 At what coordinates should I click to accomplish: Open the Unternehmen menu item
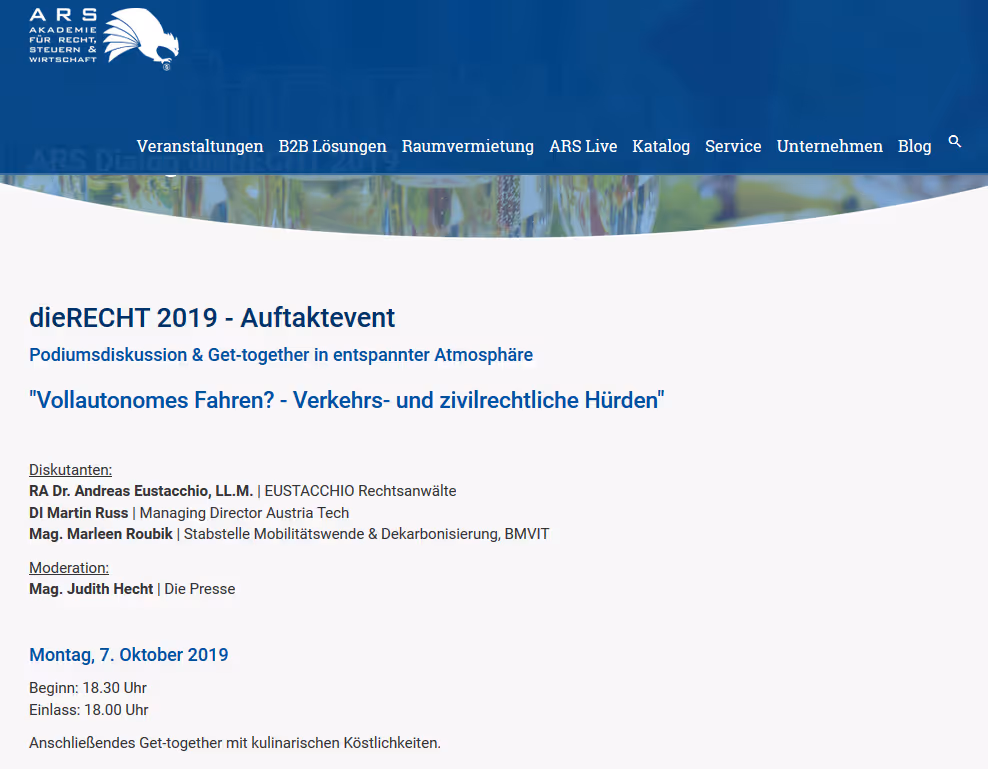tap(829, 146)
